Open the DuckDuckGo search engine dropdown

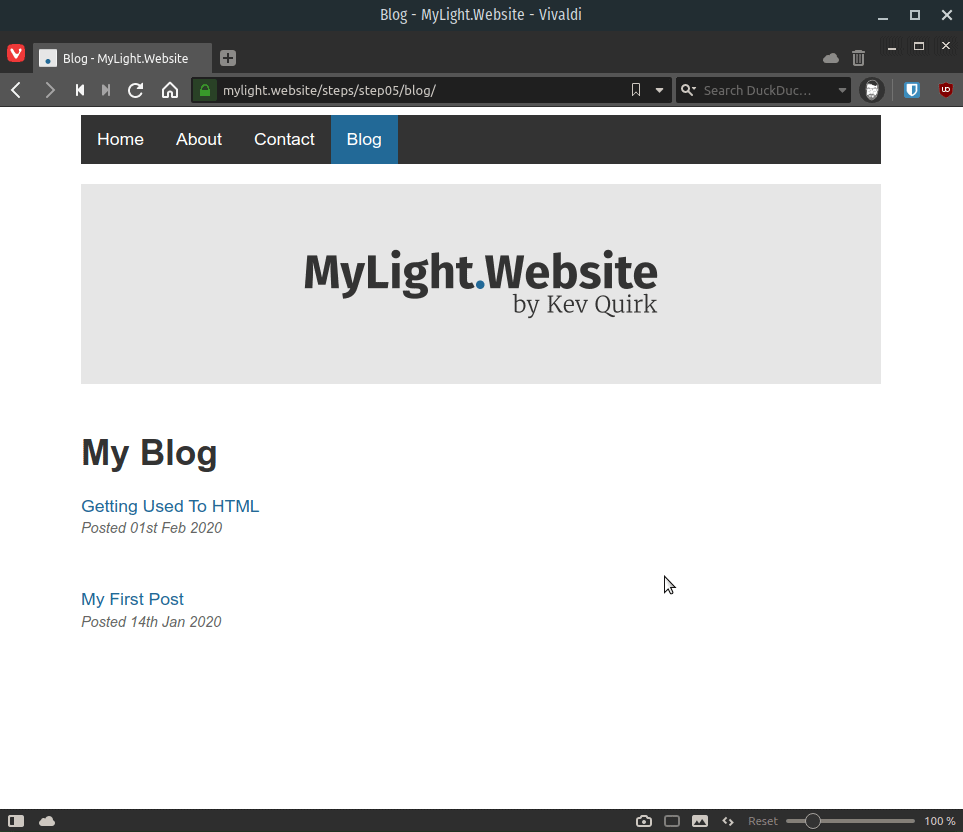pyautogui.click(x=687, y=90)
